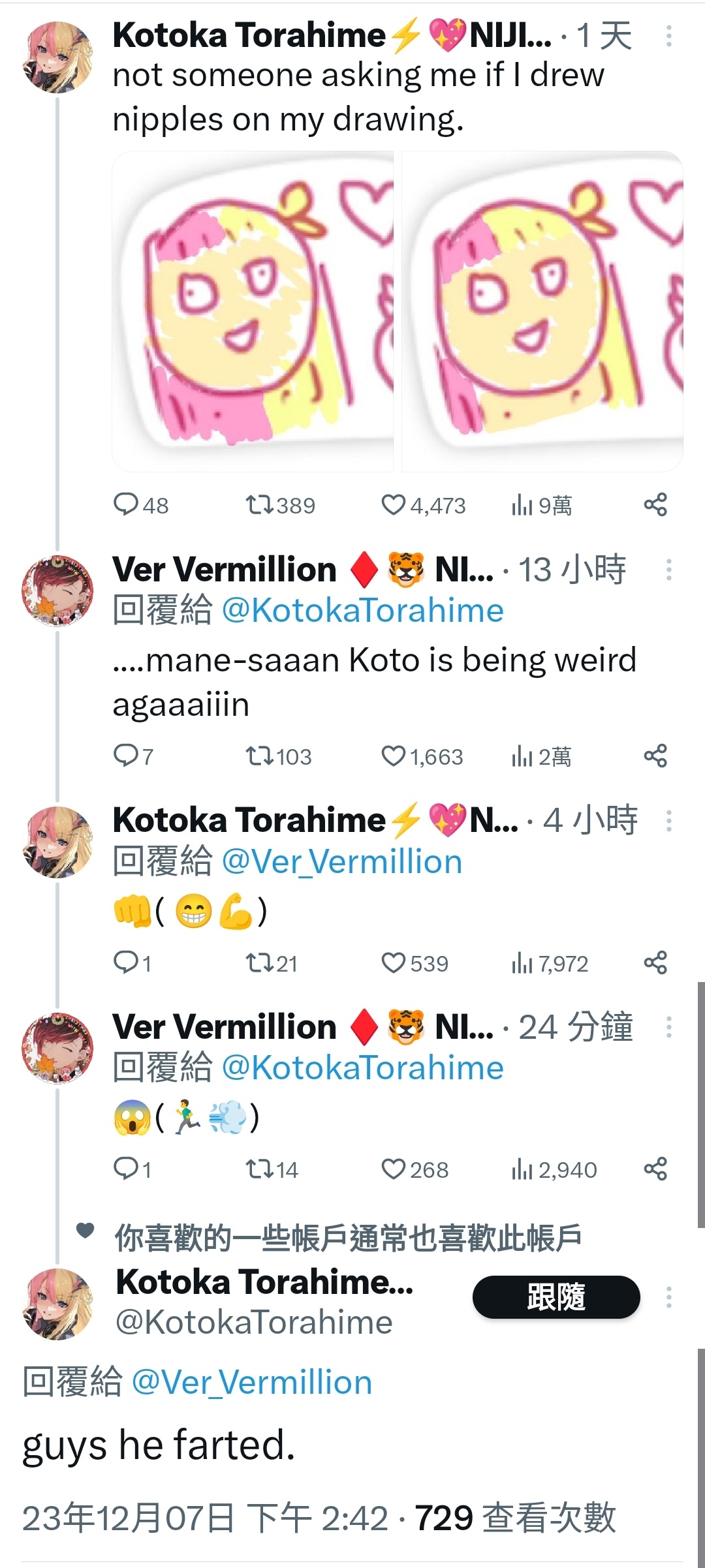Screen dimensions: 705x1568
Task: Like the fist-emoji reply with 539 likes
Action: point(415,963)
